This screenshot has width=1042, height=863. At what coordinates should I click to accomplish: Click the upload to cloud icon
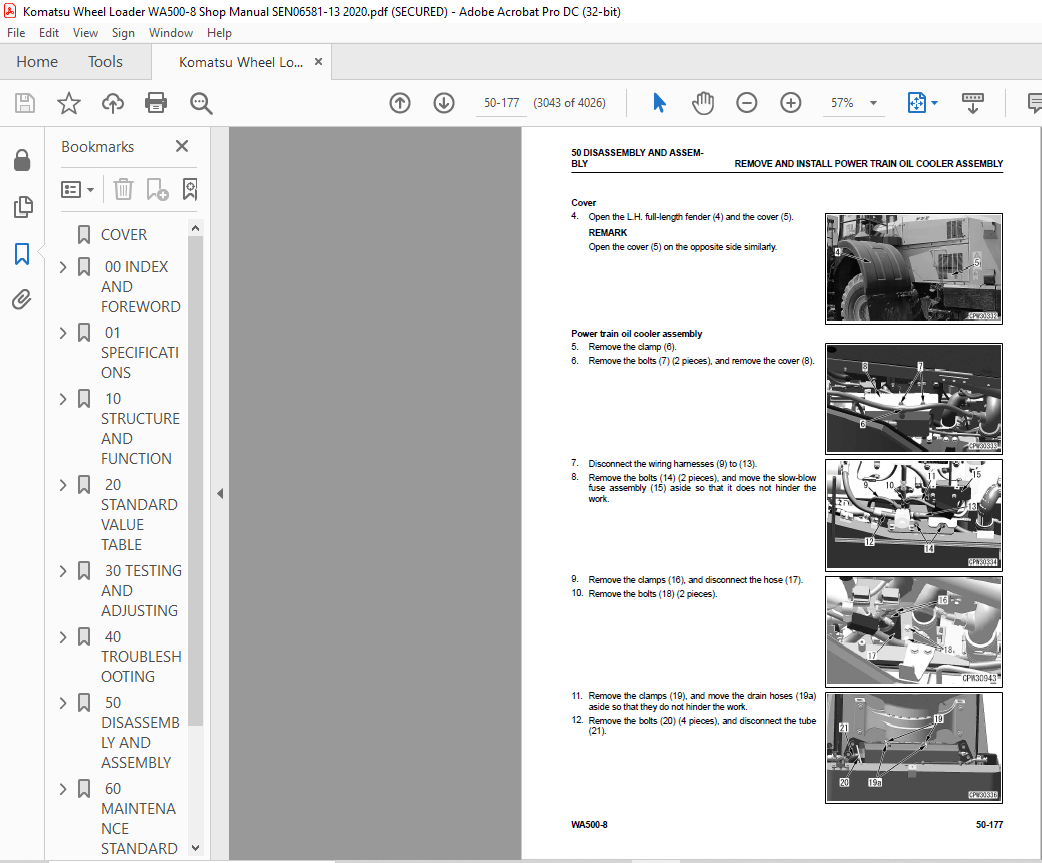click(112, 103)
